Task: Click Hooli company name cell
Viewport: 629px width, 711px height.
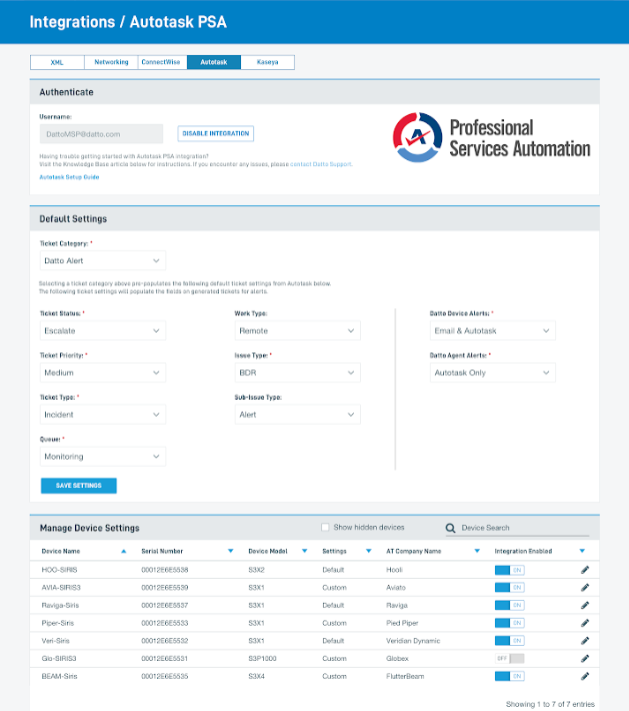Action: [394, 570]
